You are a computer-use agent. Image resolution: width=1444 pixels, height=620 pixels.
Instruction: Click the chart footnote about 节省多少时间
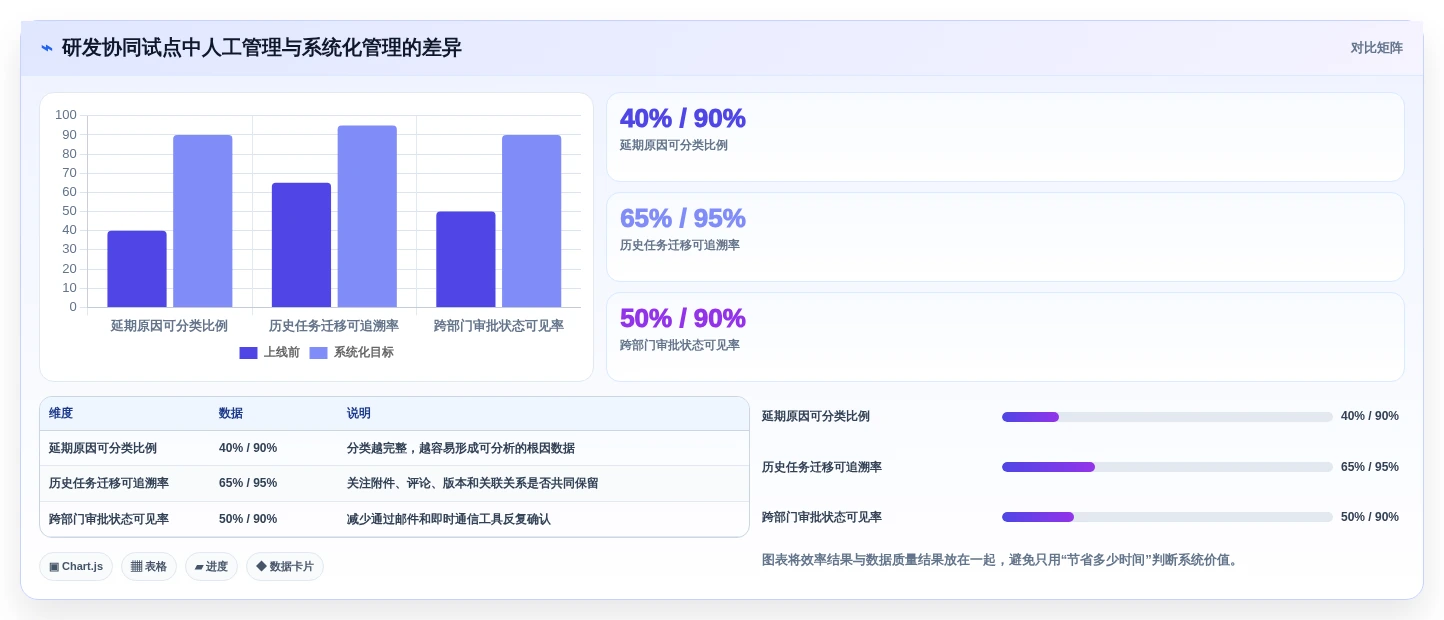[x=1002, y=560]
